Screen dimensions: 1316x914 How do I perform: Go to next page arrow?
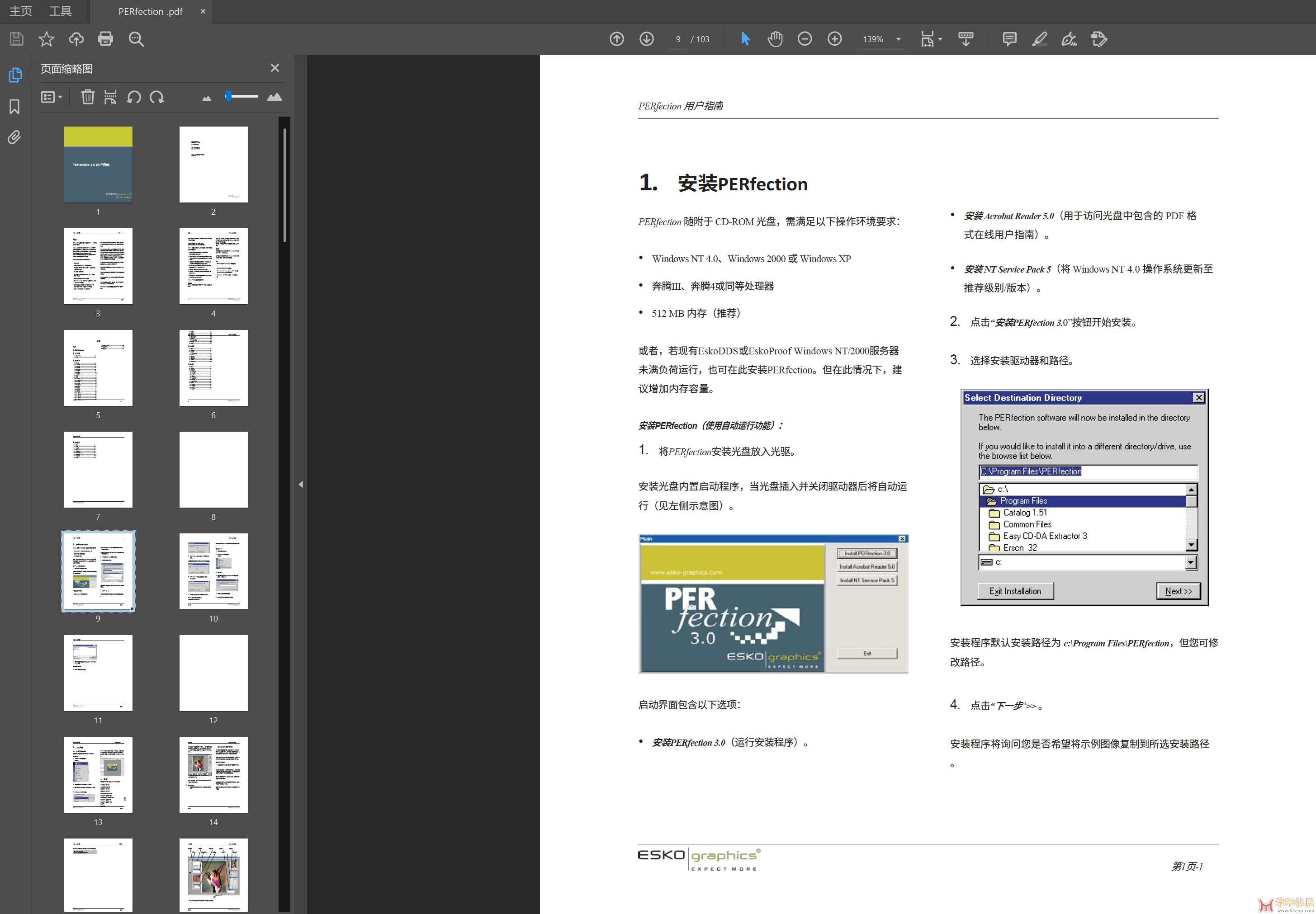(x=646, y=39)
